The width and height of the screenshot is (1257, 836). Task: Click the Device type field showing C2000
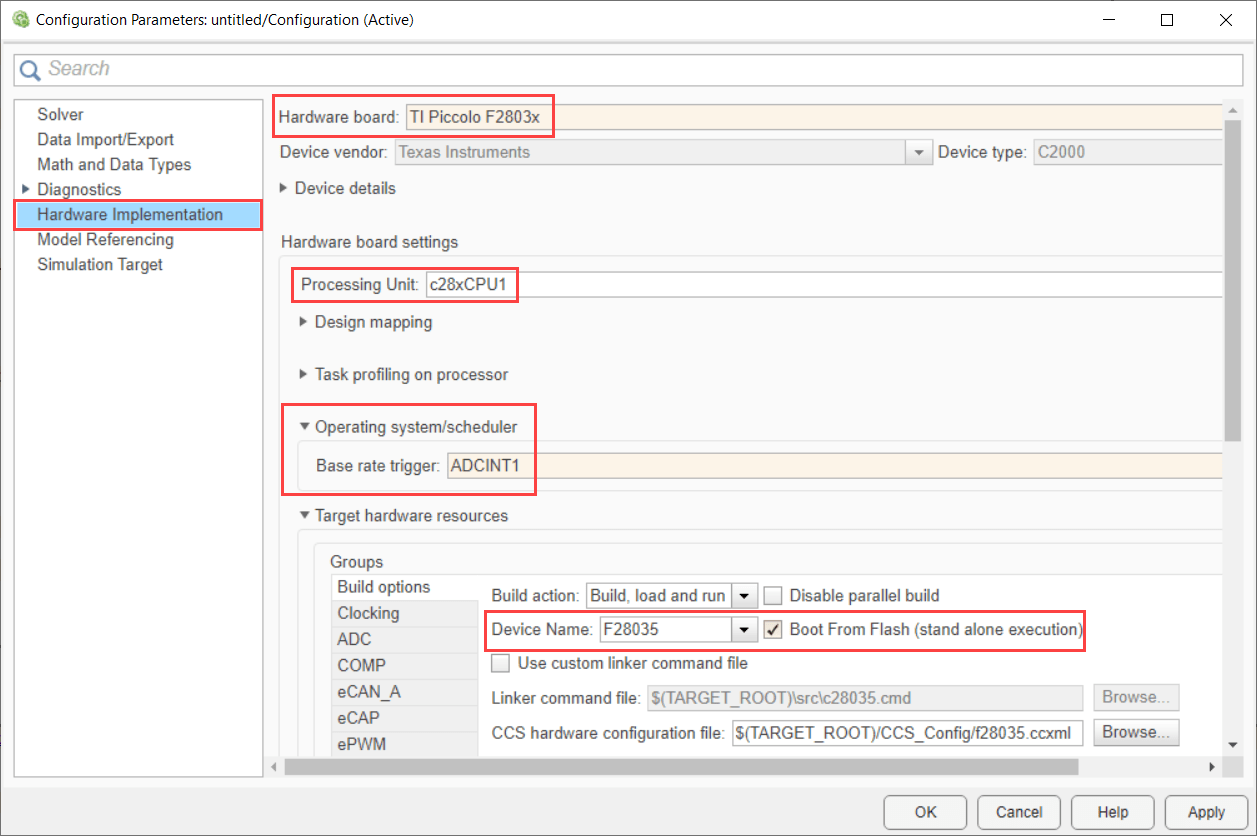tap(1127, 152)
